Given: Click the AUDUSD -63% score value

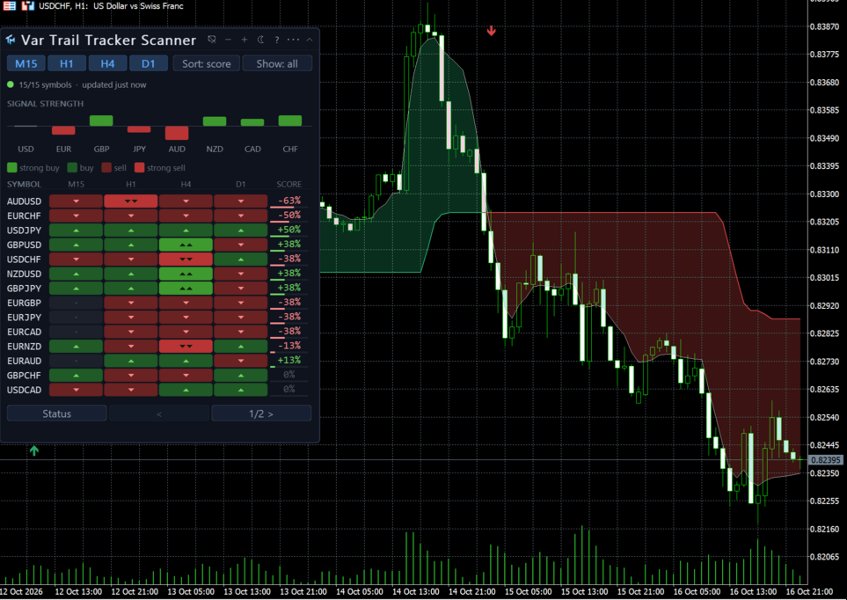Looking at the screenshot, I should click(290, 201).
